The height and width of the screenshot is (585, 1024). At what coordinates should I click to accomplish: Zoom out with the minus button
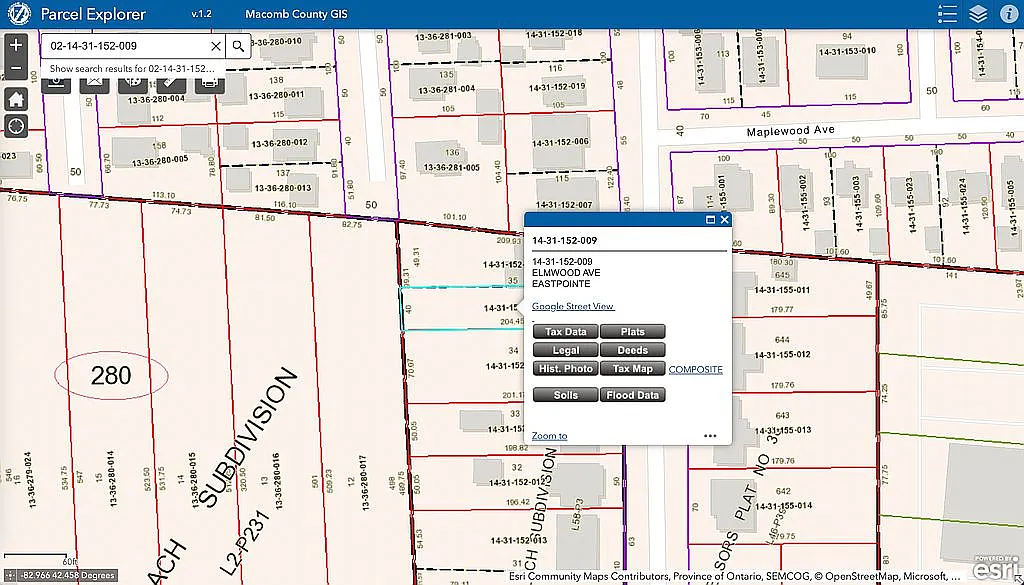[x=16, y=68]
